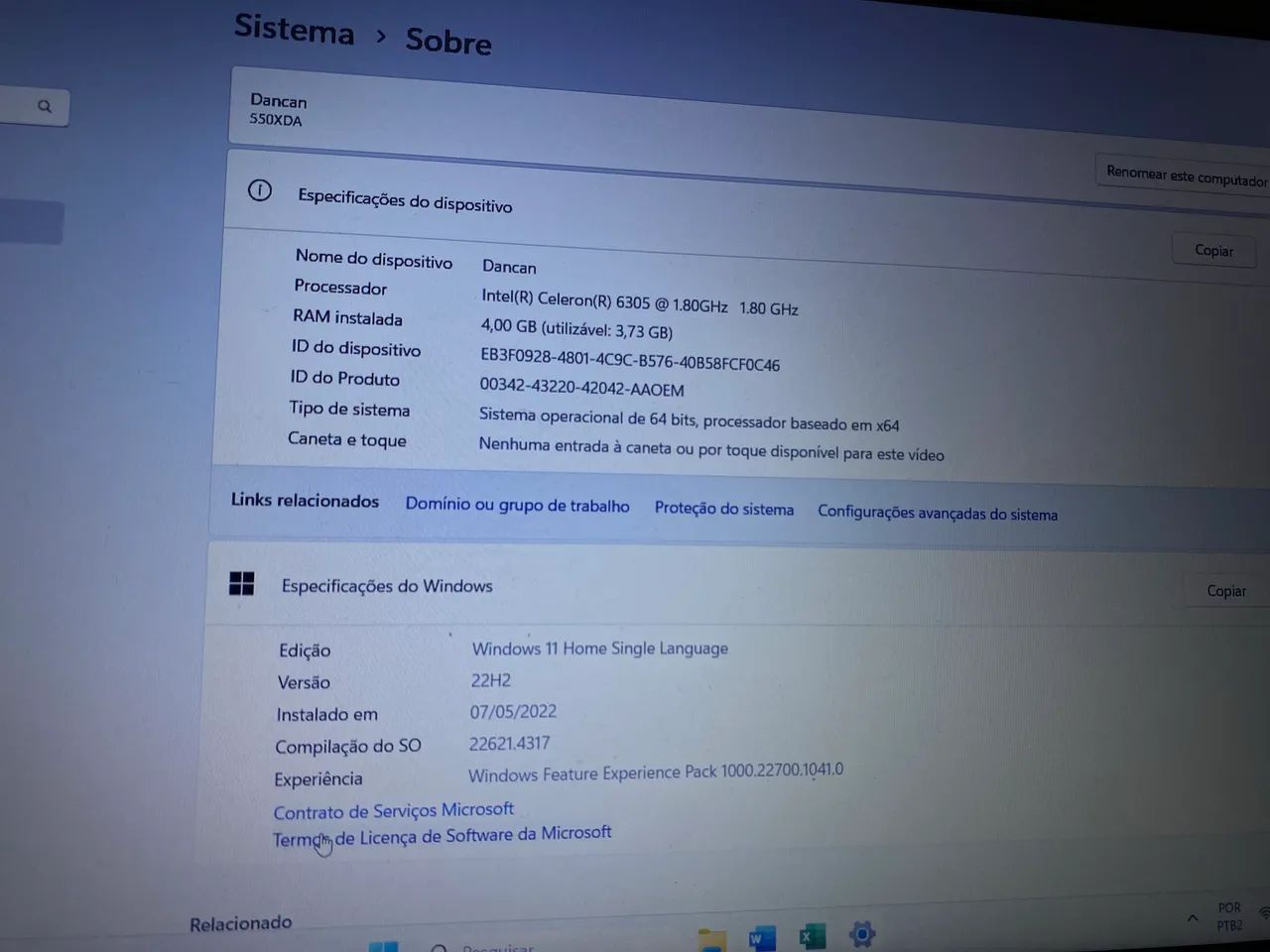Open Termos de Licença de Software da Microsoft
The width and height of the screenshot is (1270, 952).
pos(442,836)
